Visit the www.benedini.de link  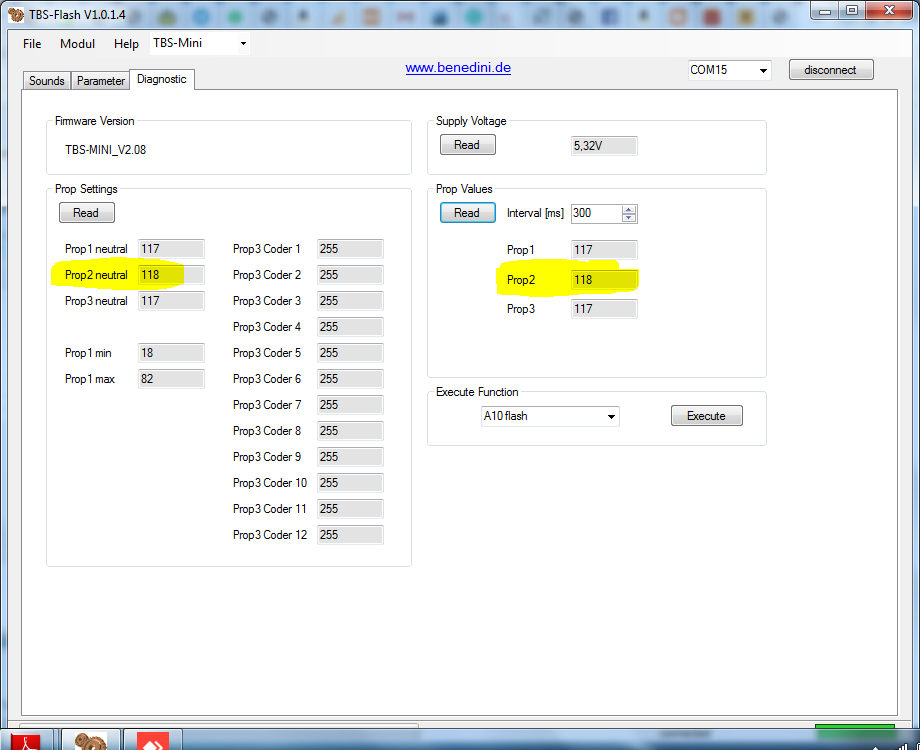click(458, 68)
